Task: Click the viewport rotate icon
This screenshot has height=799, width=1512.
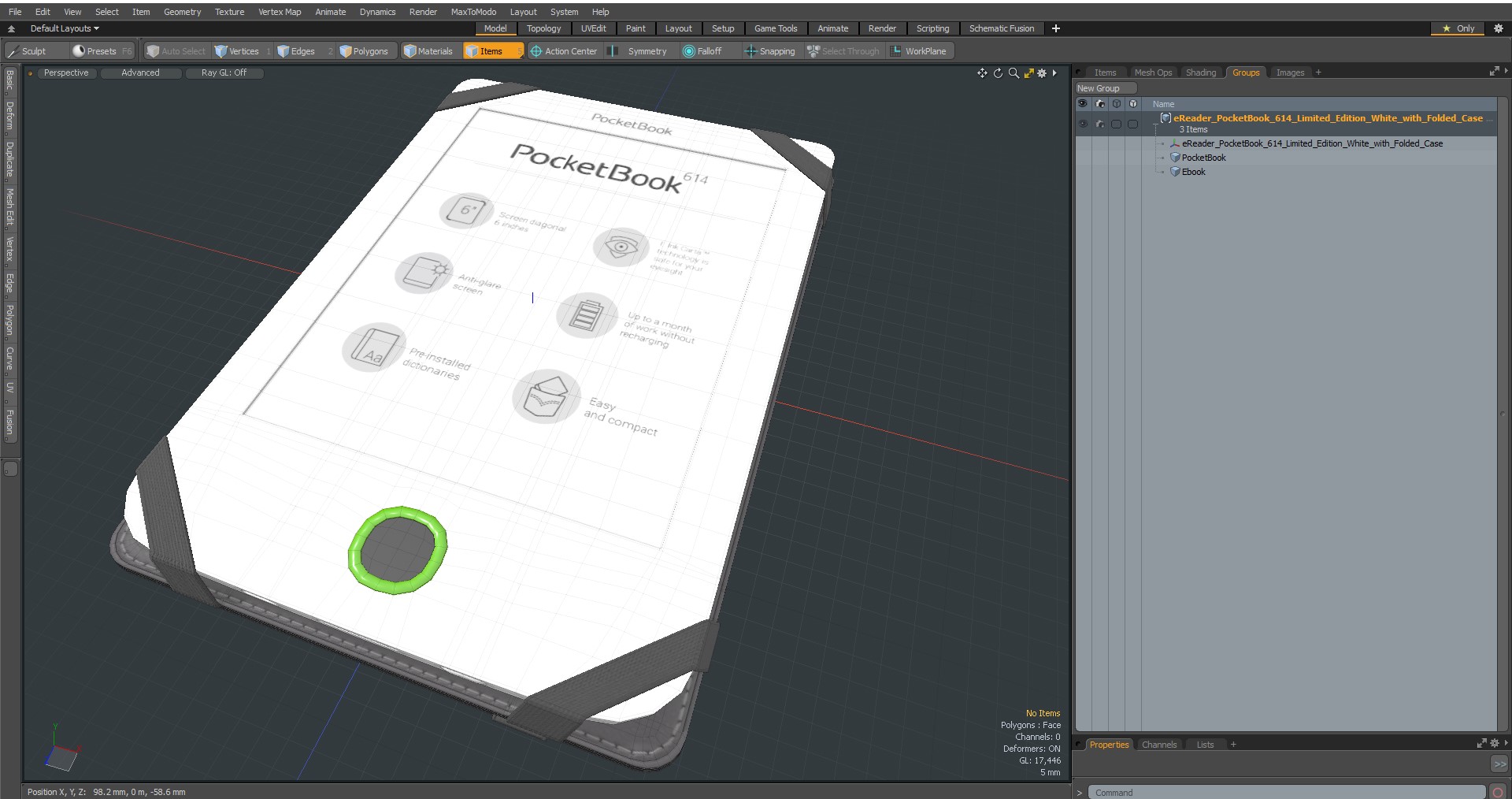Action: (998, 73)
